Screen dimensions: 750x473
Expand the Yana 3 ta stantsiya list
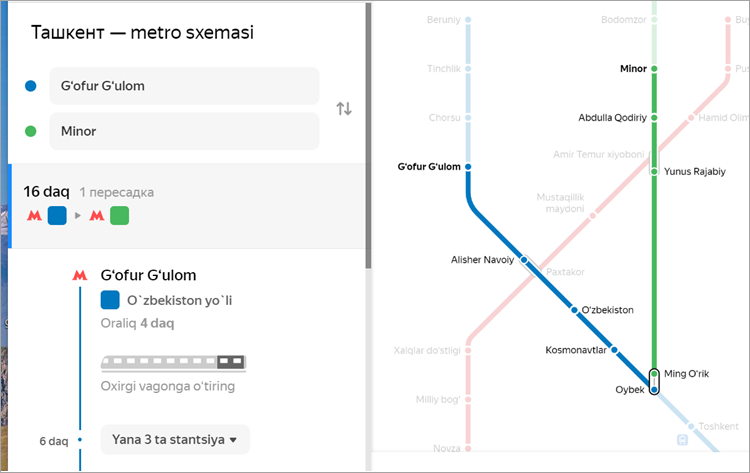(175, 440)
